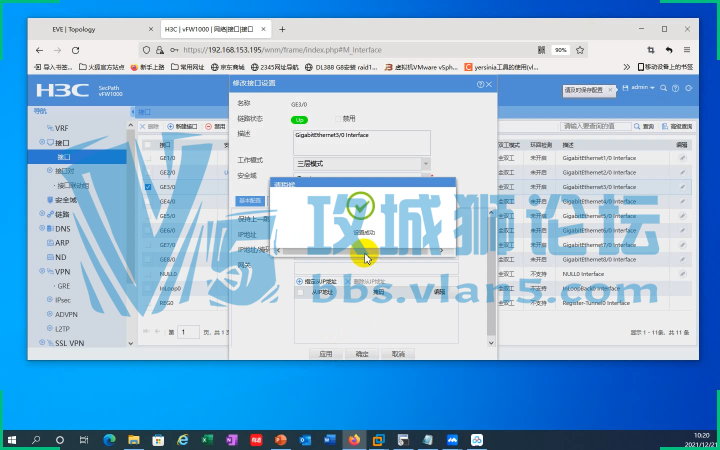The height and width of the screenshot is (450, 720).
Task: Toggle the InLoop0 row checkbox
Action: [148, 288]
